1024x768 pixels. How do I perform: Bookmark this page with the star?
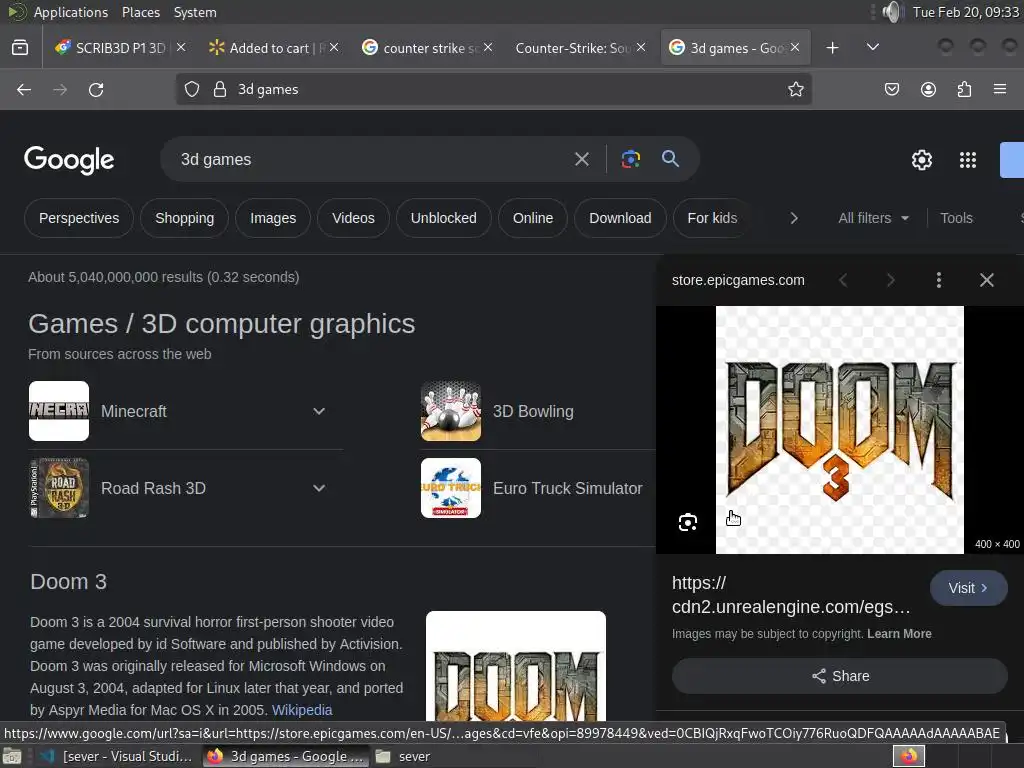click(795, 89)
